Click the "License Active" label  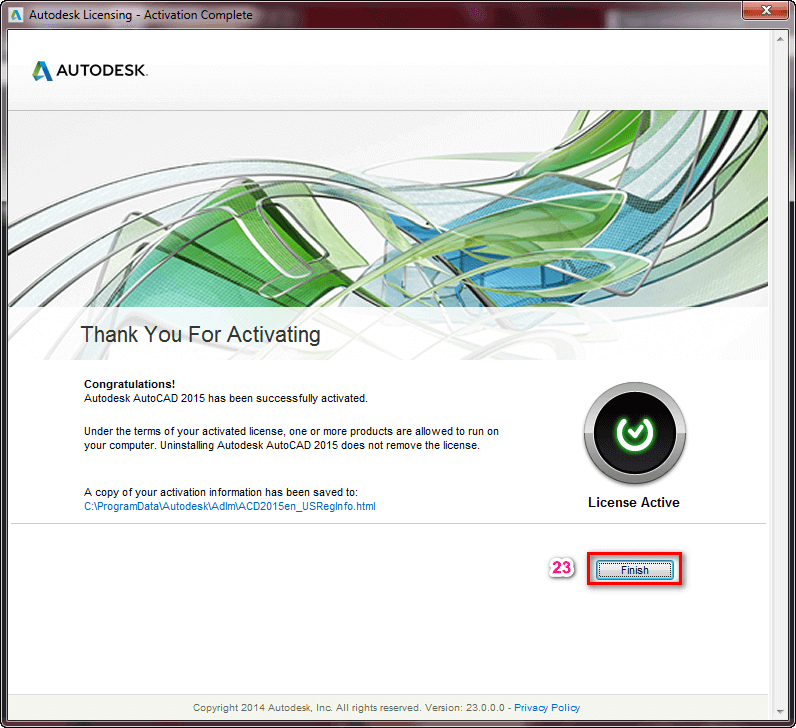634,502
